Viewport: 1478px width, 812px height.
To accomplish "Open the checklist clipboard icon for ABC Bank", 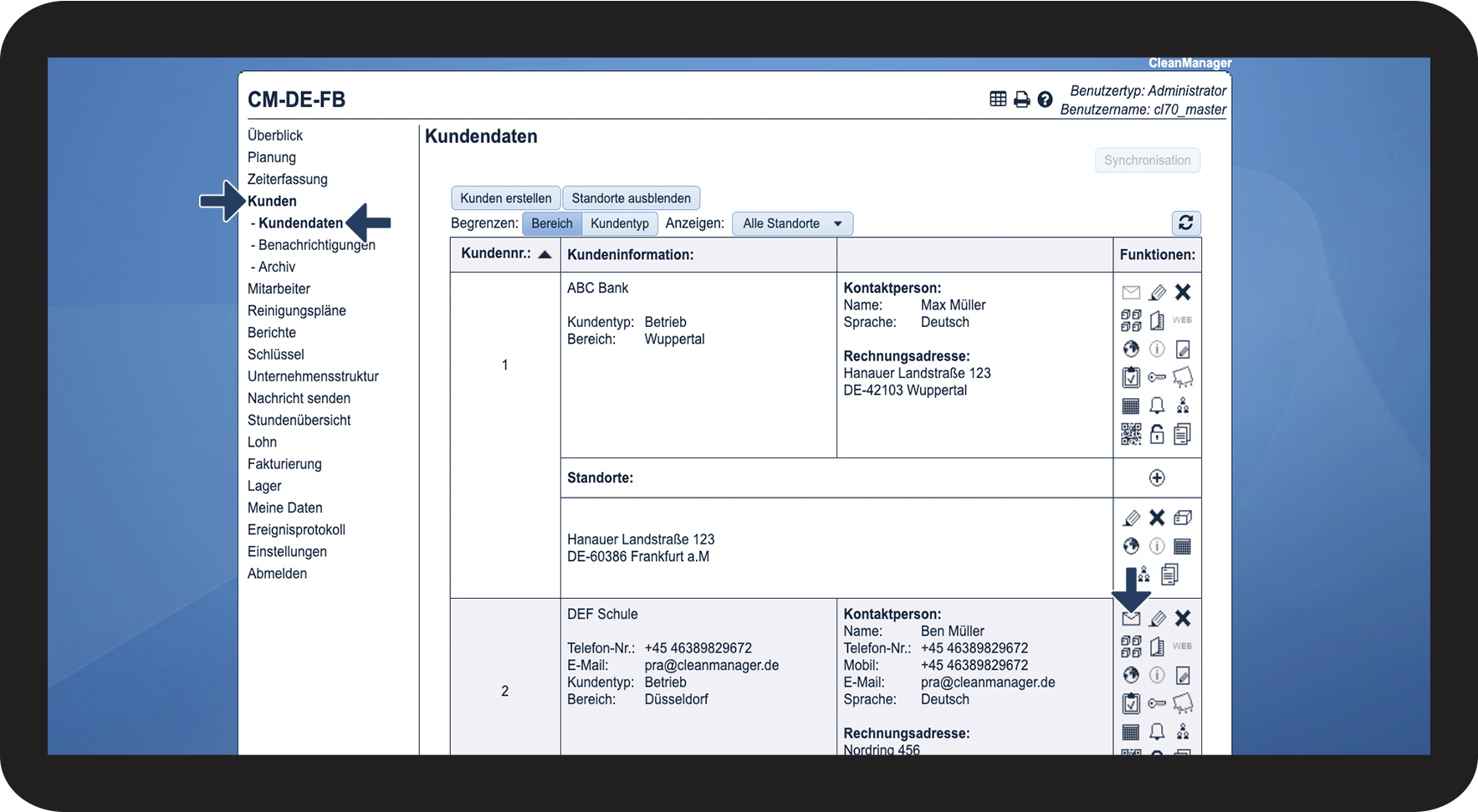I will [x=1131, y=377].
